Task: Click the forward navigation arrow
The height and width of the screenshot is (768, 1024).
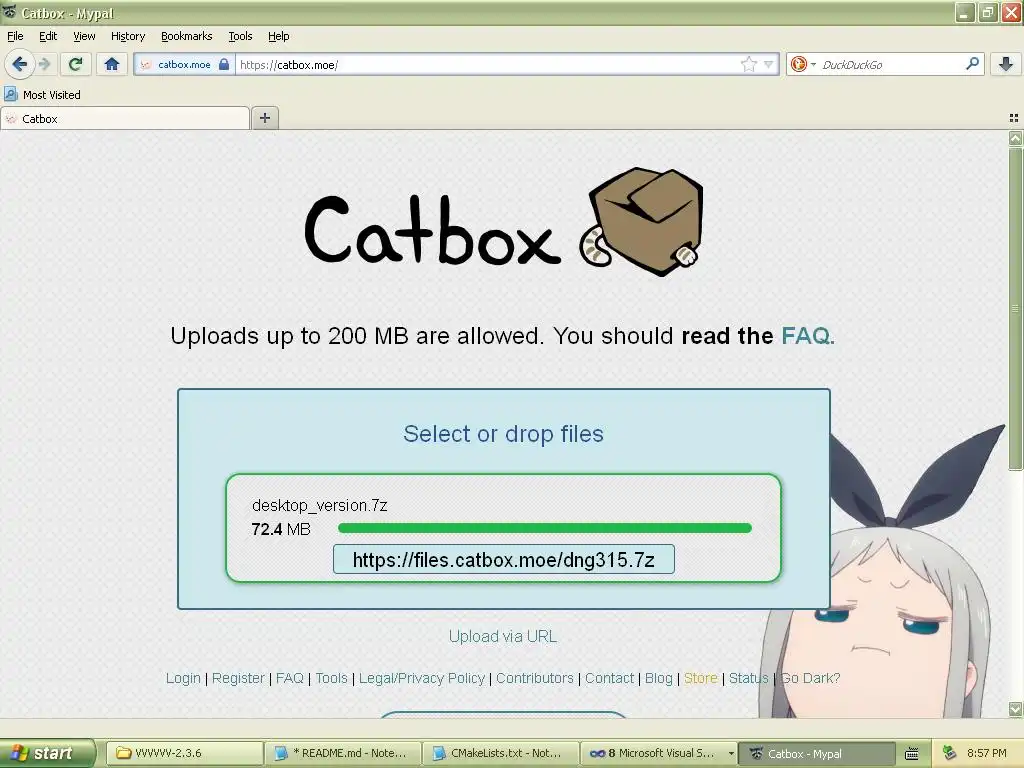Action: pyautogui.click(x=44, y=64)
